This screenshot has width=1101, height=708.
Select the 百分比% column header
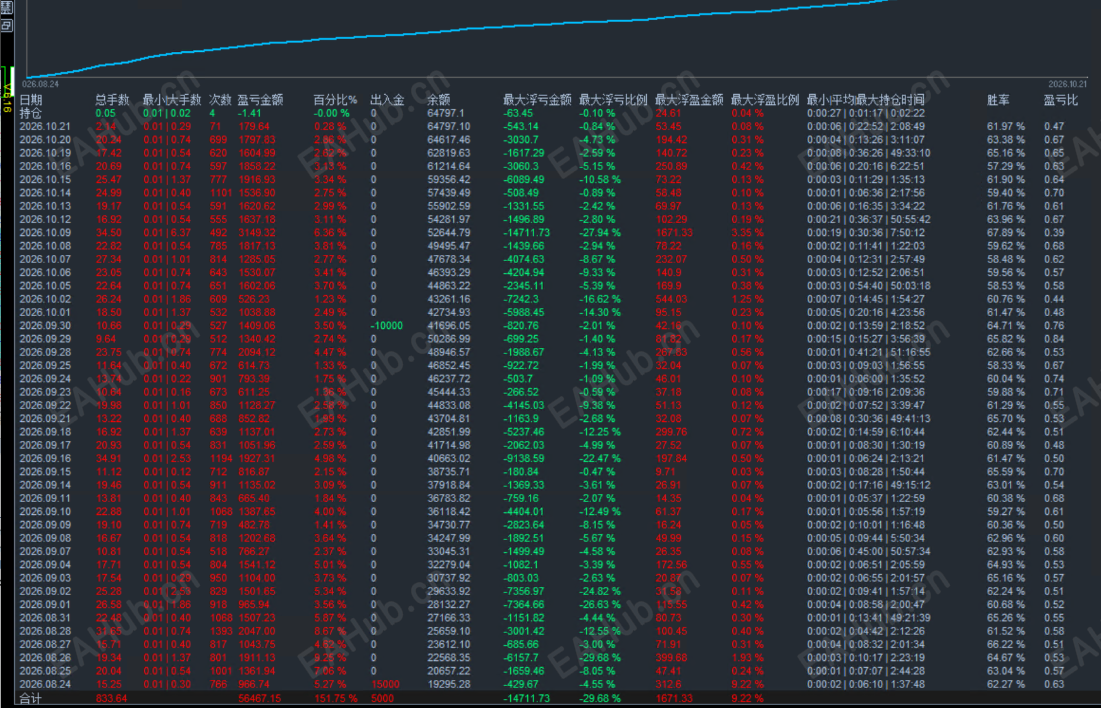[335, 100]
